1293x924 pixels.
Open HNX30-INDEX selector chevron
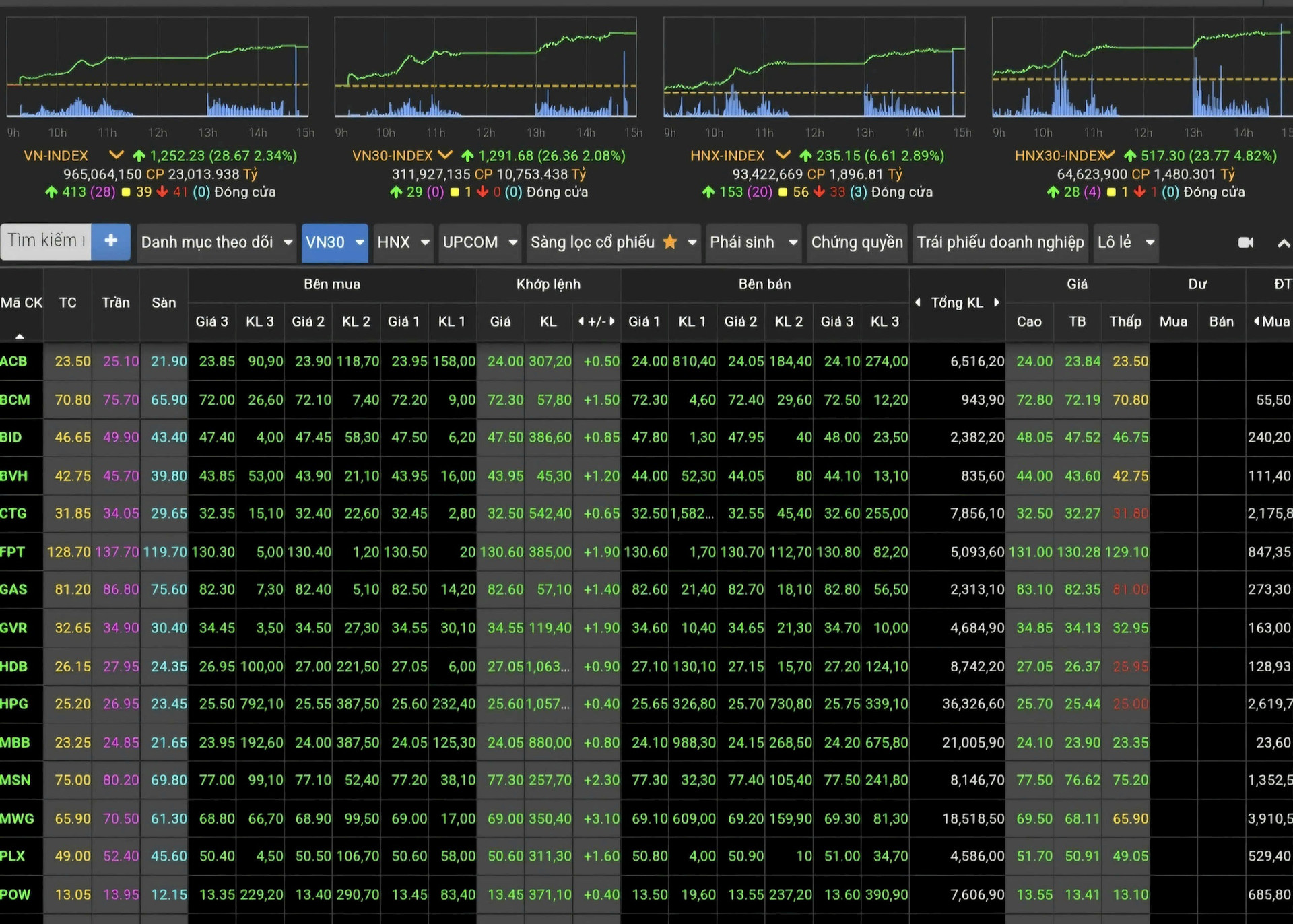click(1108, 155)
